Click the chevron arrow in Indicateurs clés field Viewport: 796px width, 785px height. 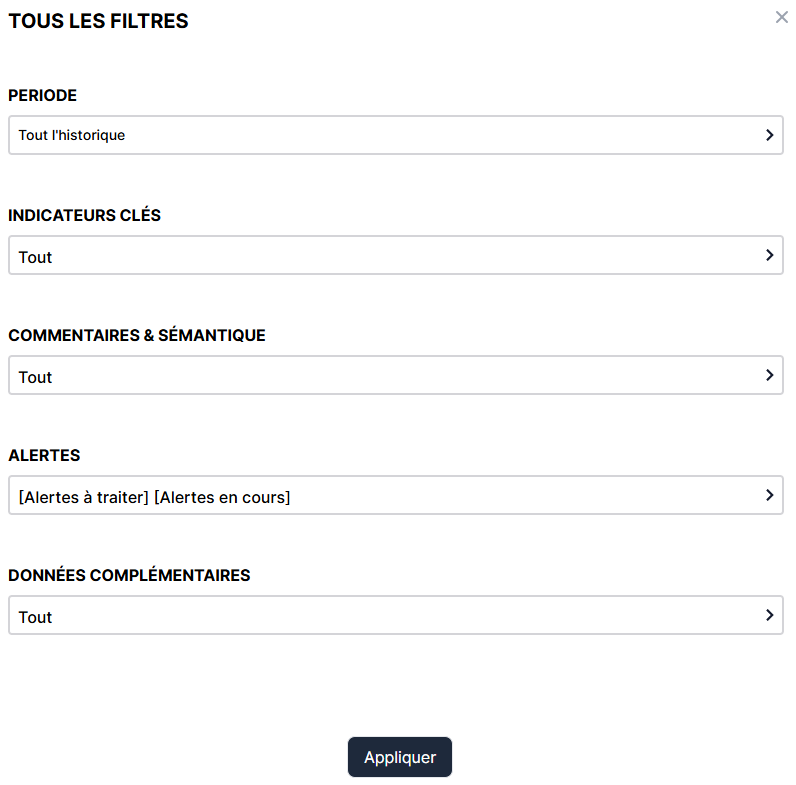click(x=769, y=255)
